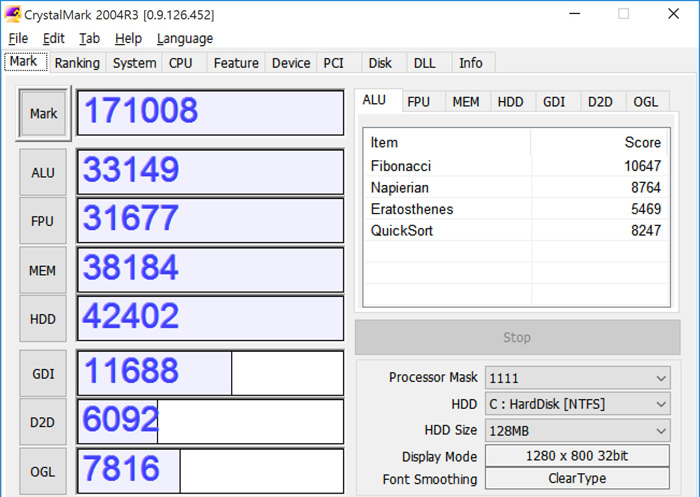Switch to the System tab

pyautogui.click(x=134, y=63)
